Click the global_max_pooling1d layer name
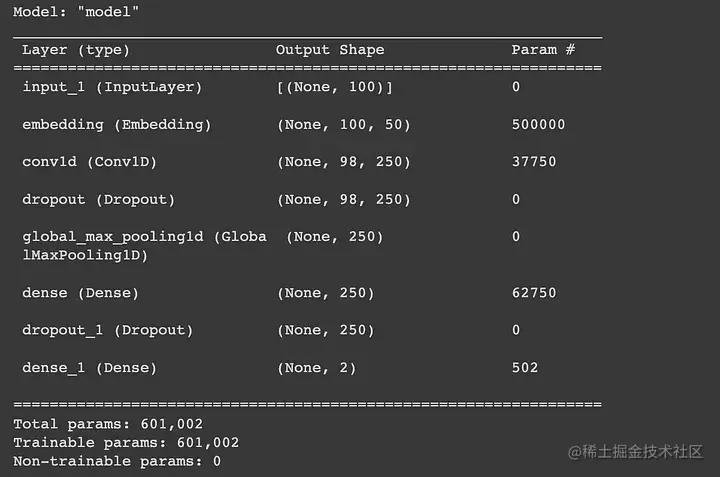This screenshot has height=477, width=720. pos(144,237)
